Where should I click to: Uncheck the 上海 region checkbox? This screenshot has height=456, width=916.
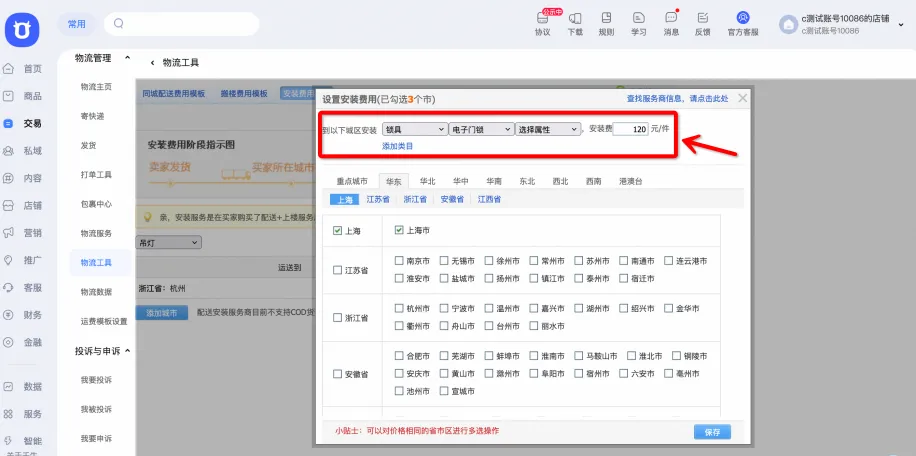pyautogui.click(x=337, y=231)
